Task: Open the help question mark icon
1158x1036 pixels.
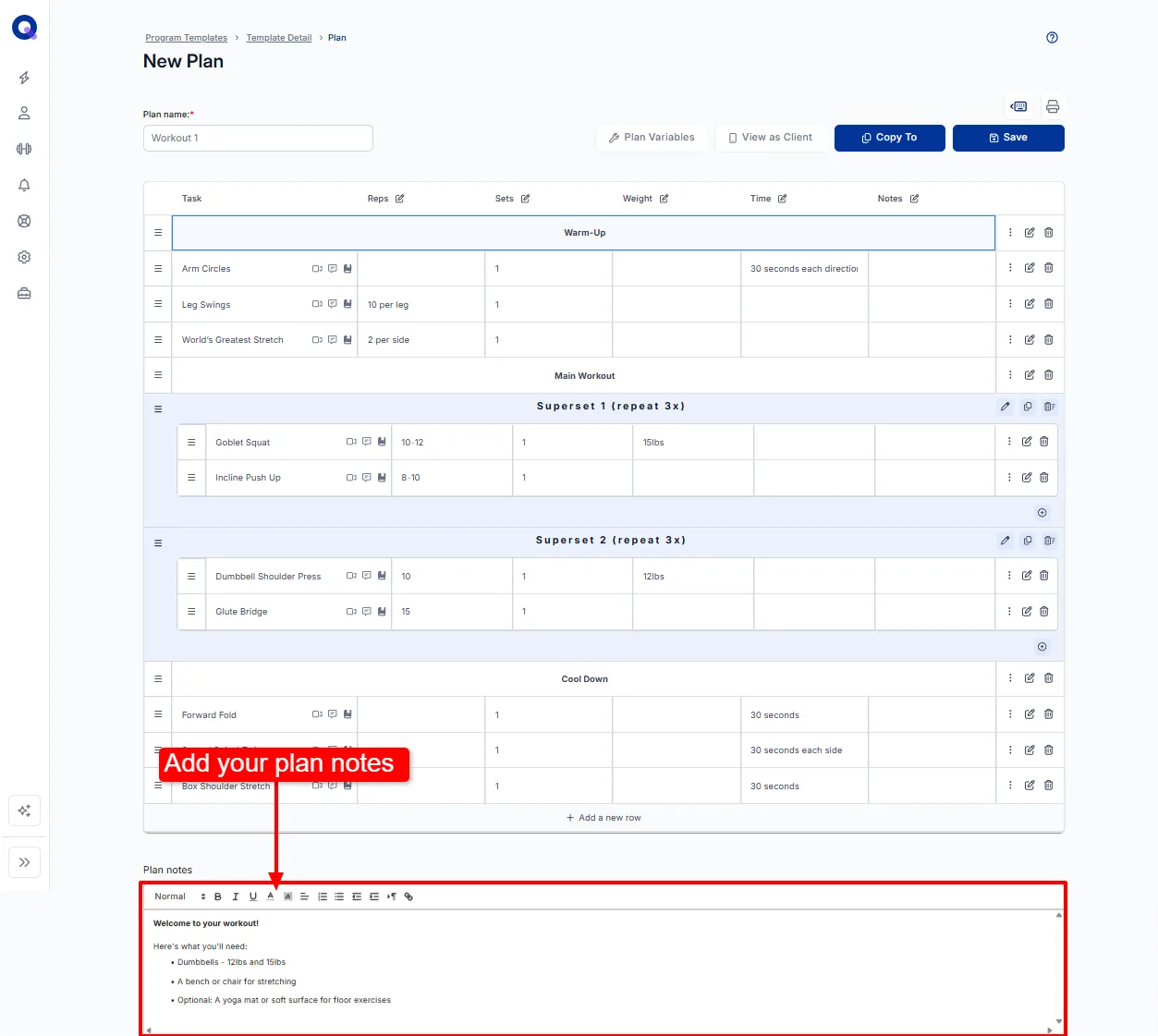Action: tap(1052, 38)
